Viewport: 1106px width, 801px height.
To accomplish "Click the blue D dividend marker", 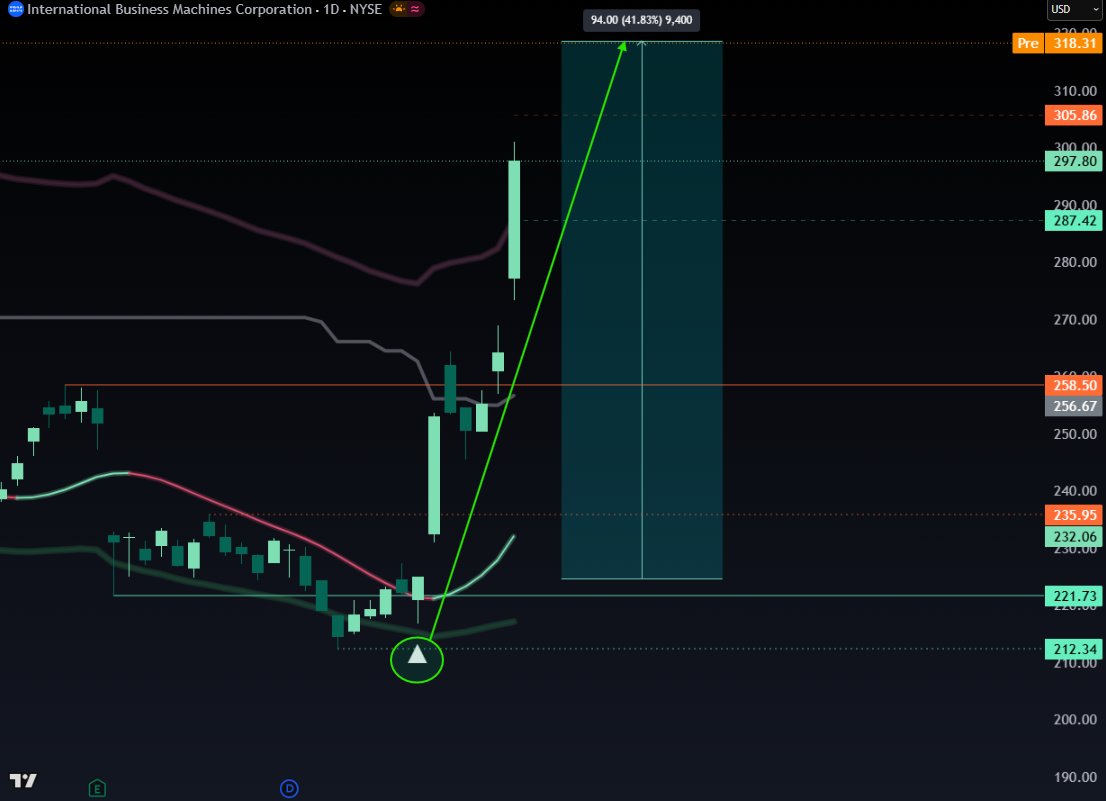I will 289,788.
